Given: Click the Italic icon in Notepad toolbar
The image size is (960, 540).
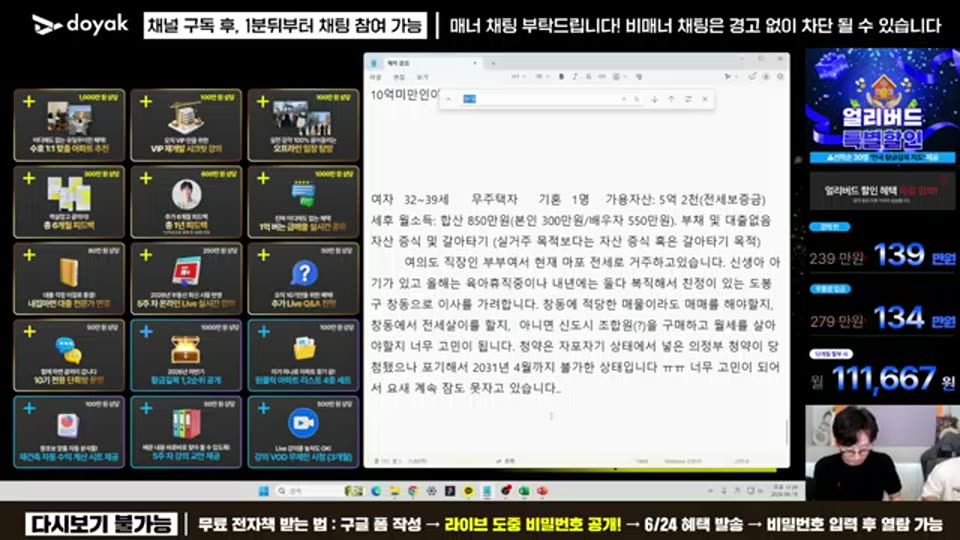Looking at the screenshot, I should pos(574,77).
